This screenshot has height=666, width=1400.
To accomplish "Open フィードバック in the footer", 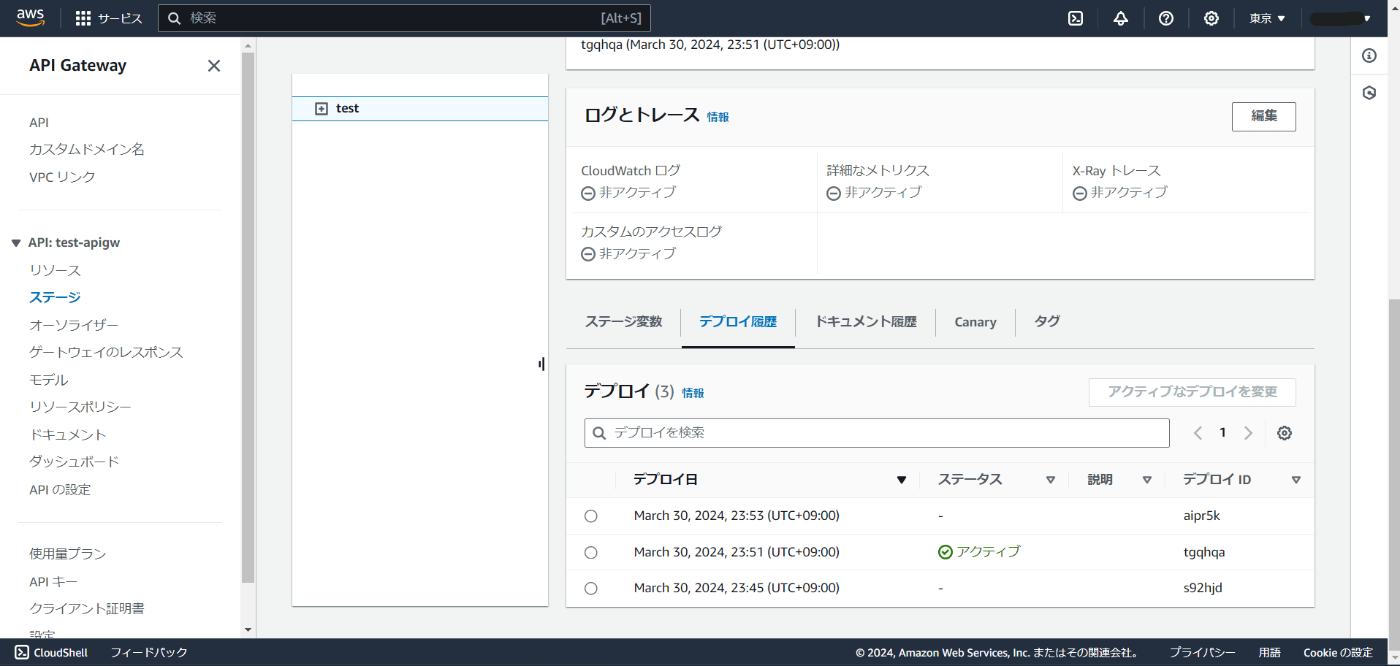I will click(149, 652).
